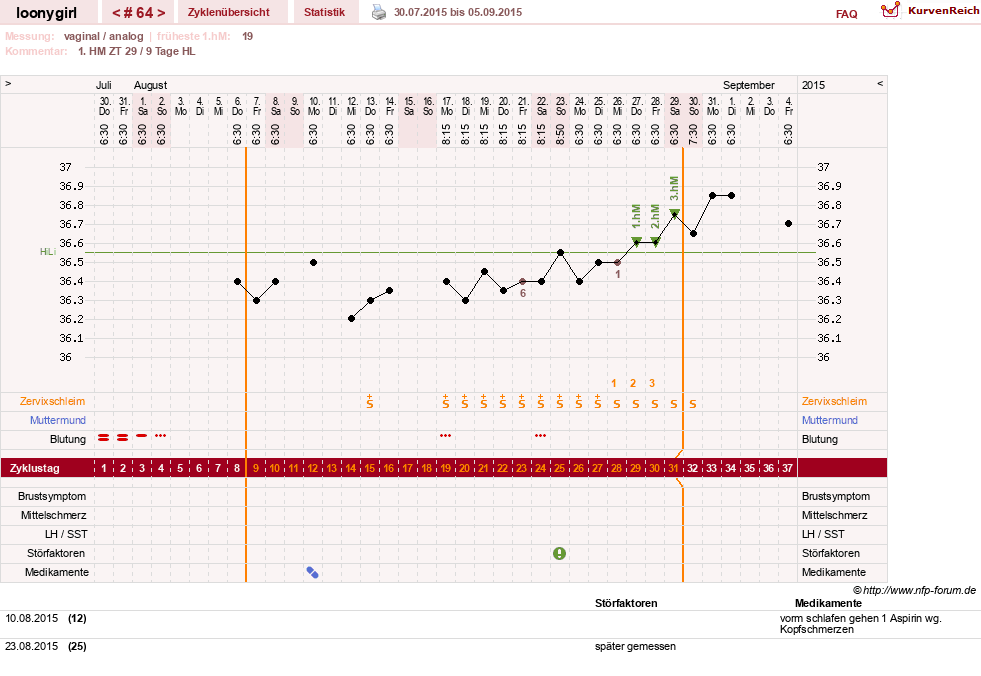Click the Blutung label on the left
Image resolution: width=981 pixels, height=676 pixels.
pos(68,439)
